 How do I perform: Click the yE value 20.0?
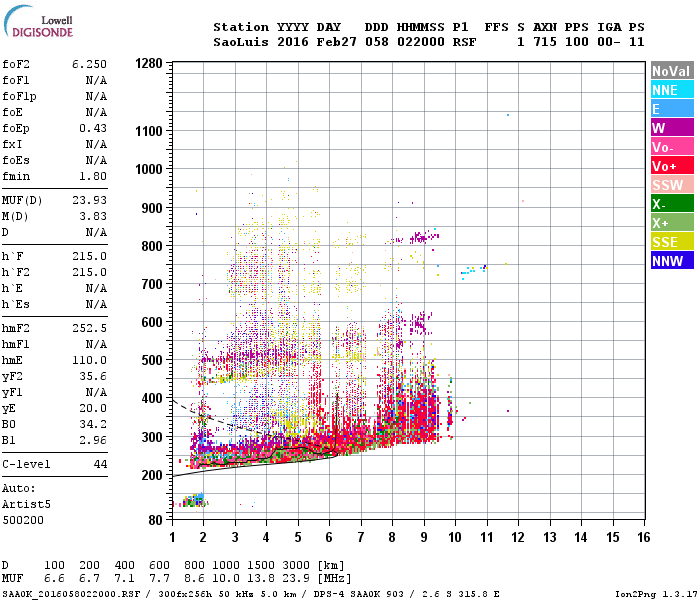click(x=93, y=408)
